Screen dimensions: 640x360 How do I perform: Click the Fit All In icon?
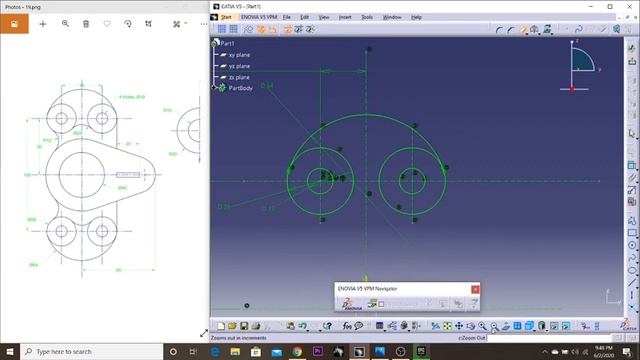coord(447,326)
